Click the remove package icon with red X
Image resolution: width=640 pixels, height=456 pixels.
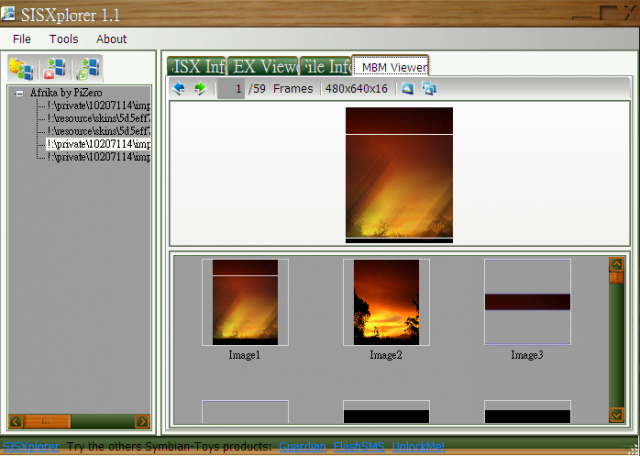pyautogui.click(x=55, y=69)
